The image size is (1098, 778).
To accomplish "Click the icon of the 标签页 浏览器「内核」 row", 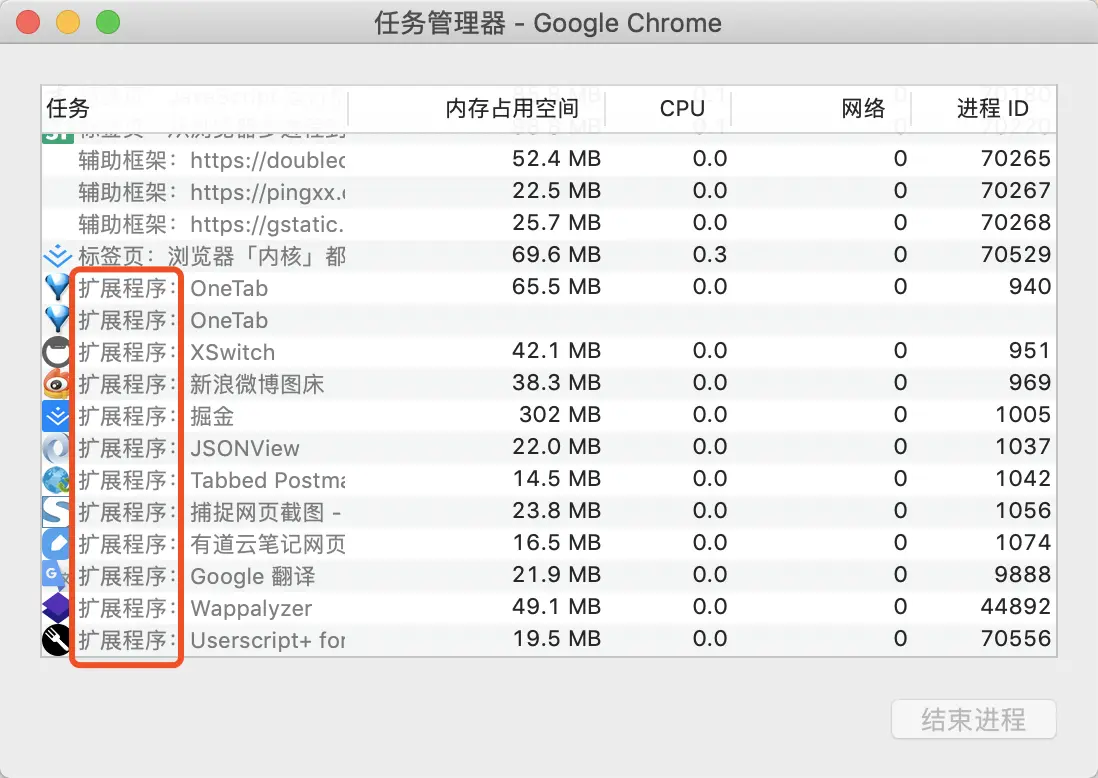I will coord(57,256).
